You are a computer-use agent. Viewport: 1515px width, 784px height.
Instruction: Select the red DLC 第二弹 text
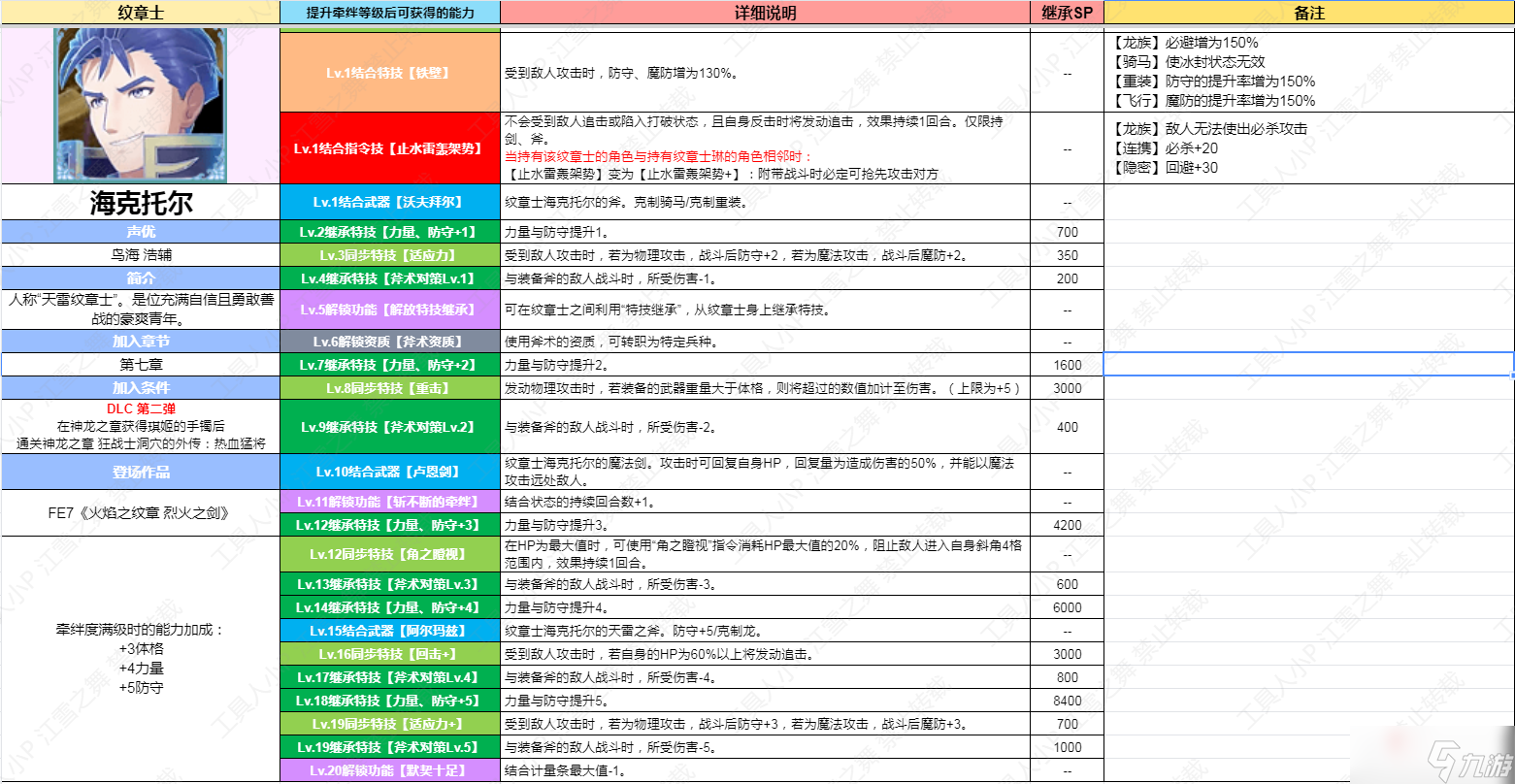141,408
